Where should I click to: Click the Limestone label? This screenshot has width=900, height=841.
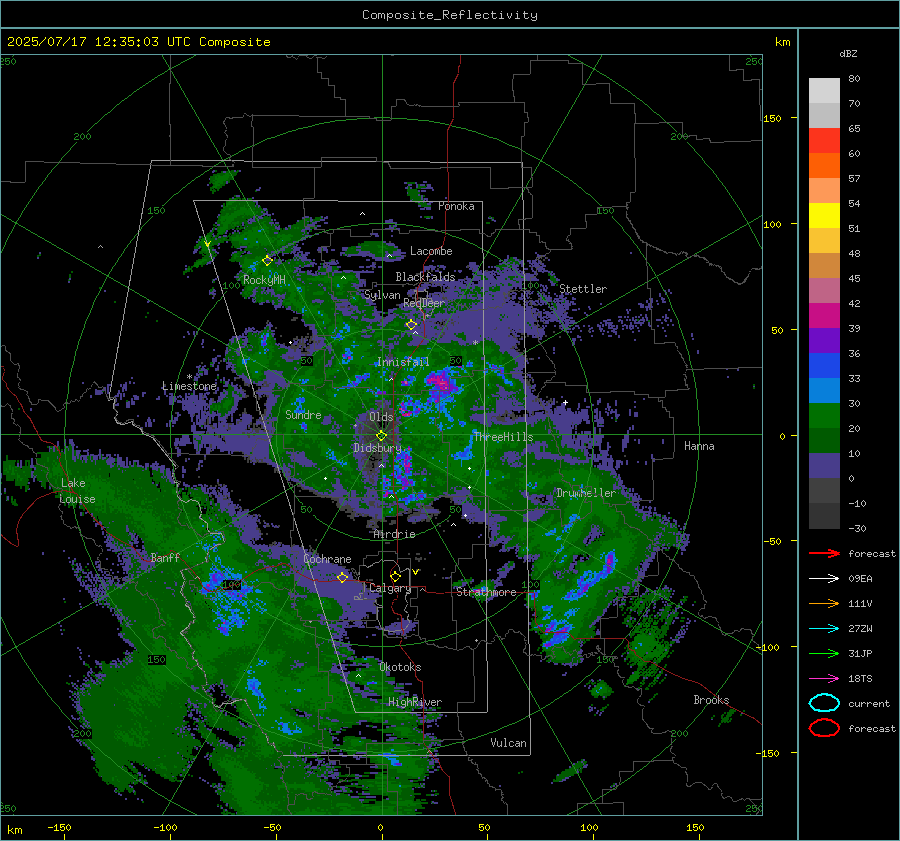[x=189, y=386]
